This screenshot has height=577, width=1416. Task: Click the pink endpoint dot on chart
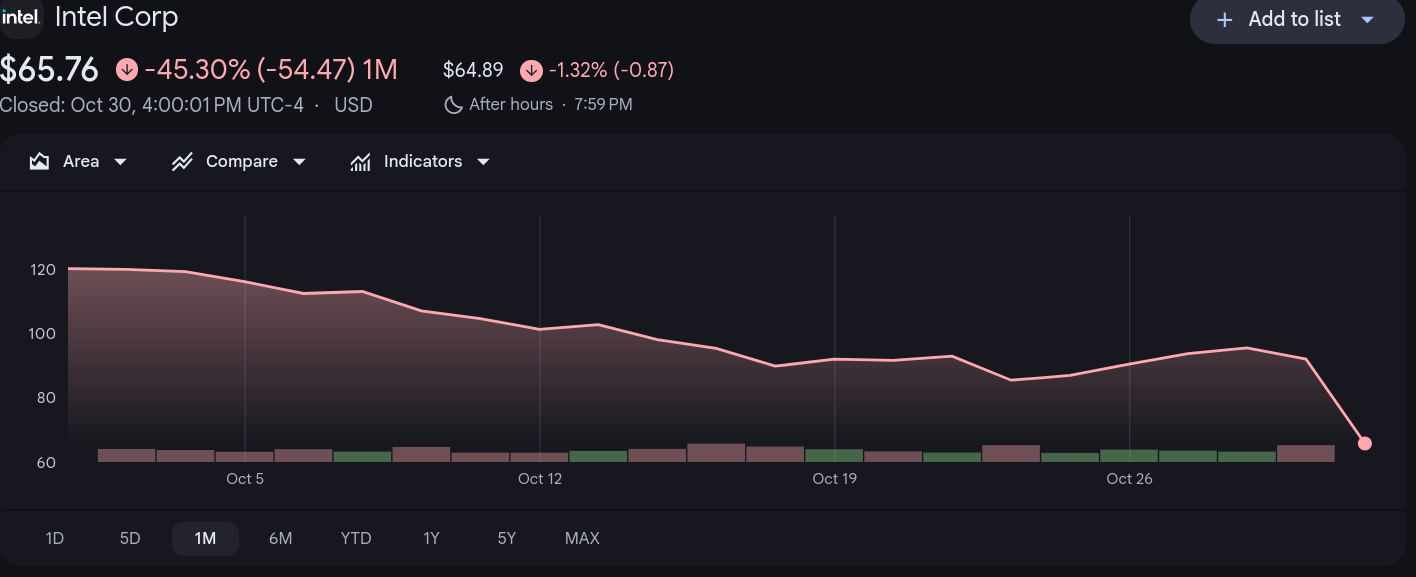[1365, 443]
